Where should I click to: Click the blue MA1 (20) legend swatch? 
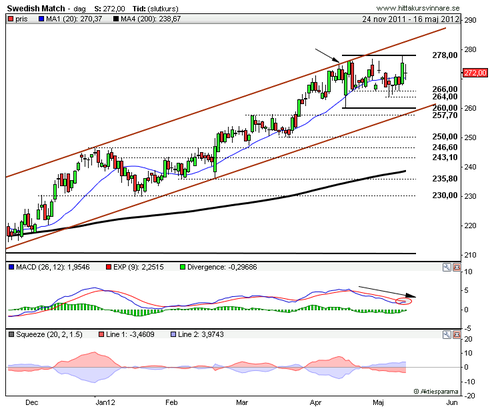tap(41, 19)
